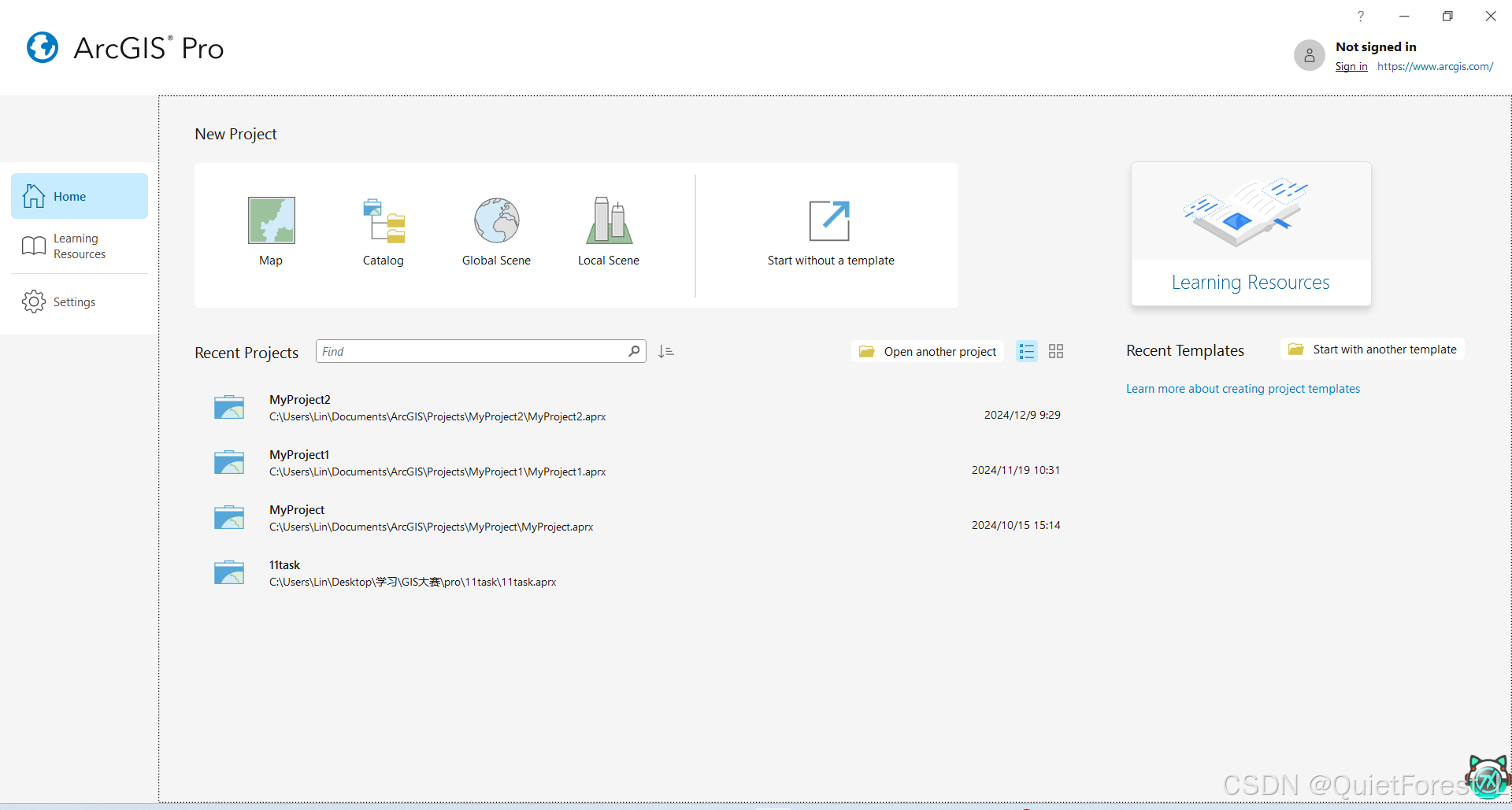
Task: Open the MyProject2 recent project
Action: coord(636,408)
